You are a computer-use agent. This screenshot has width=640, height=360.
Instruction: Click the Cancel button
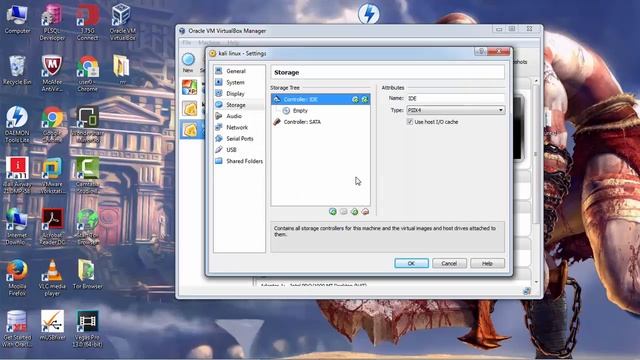pos(449,264)
